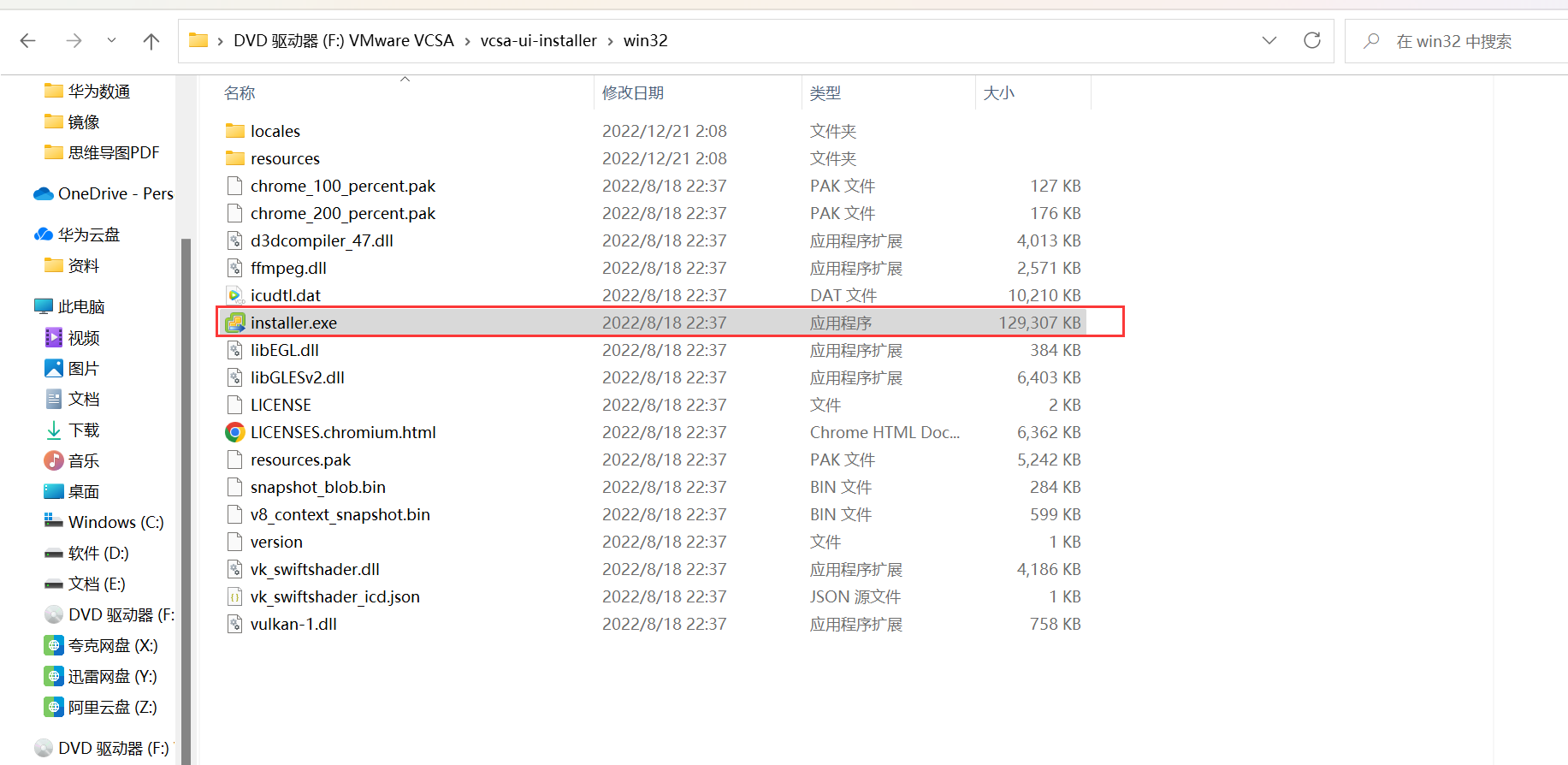The image size is (1568, 765).
Task: Go up one folder level
Action: pyautogui.click(x=151, y=40)
